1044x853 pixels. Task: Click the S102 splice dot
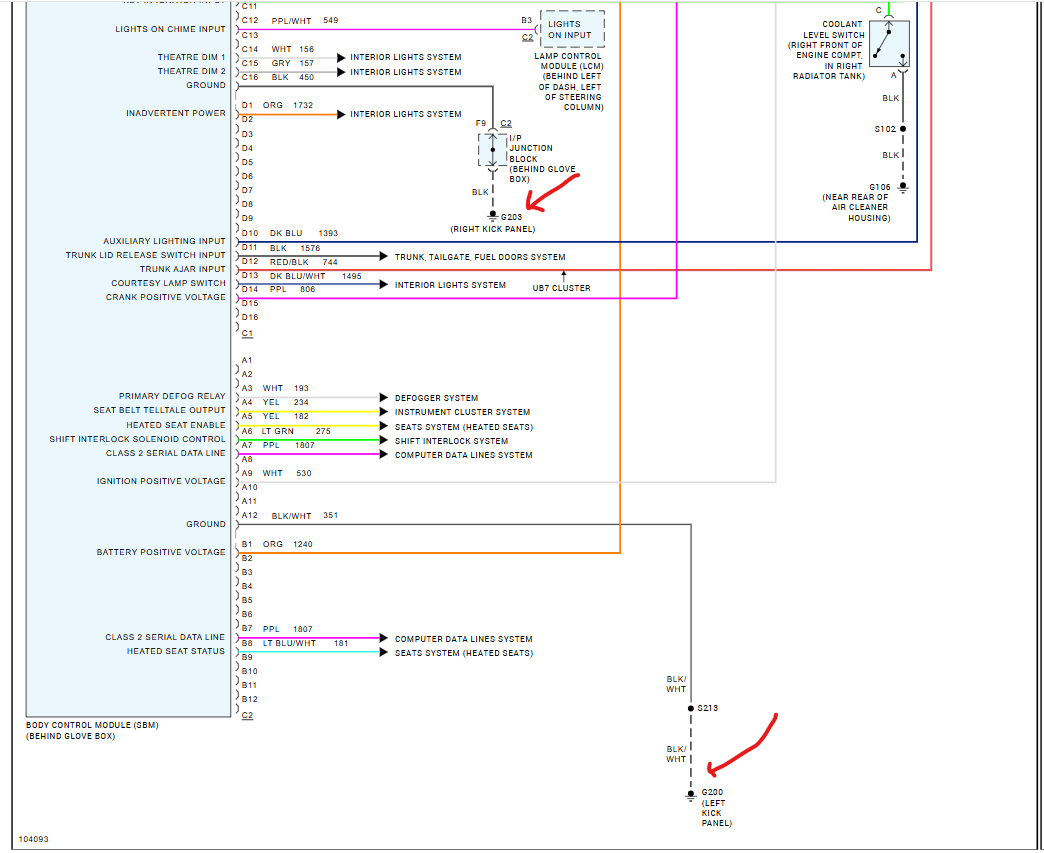[903, 129]
